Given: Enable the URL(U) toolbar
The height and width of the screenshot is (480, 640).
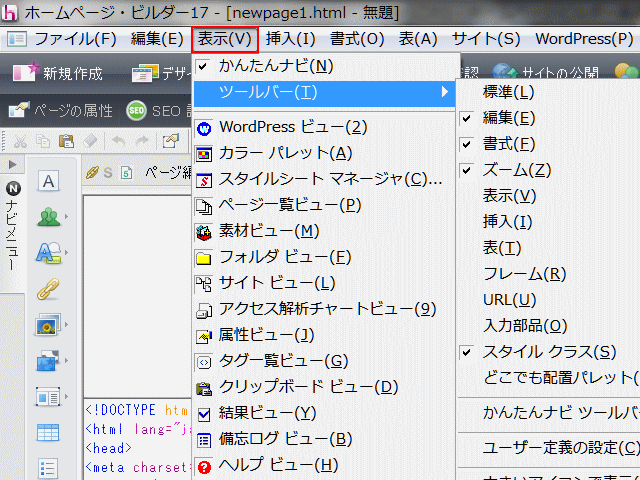Looking at the screenshot, I should (x=549, y=300).
